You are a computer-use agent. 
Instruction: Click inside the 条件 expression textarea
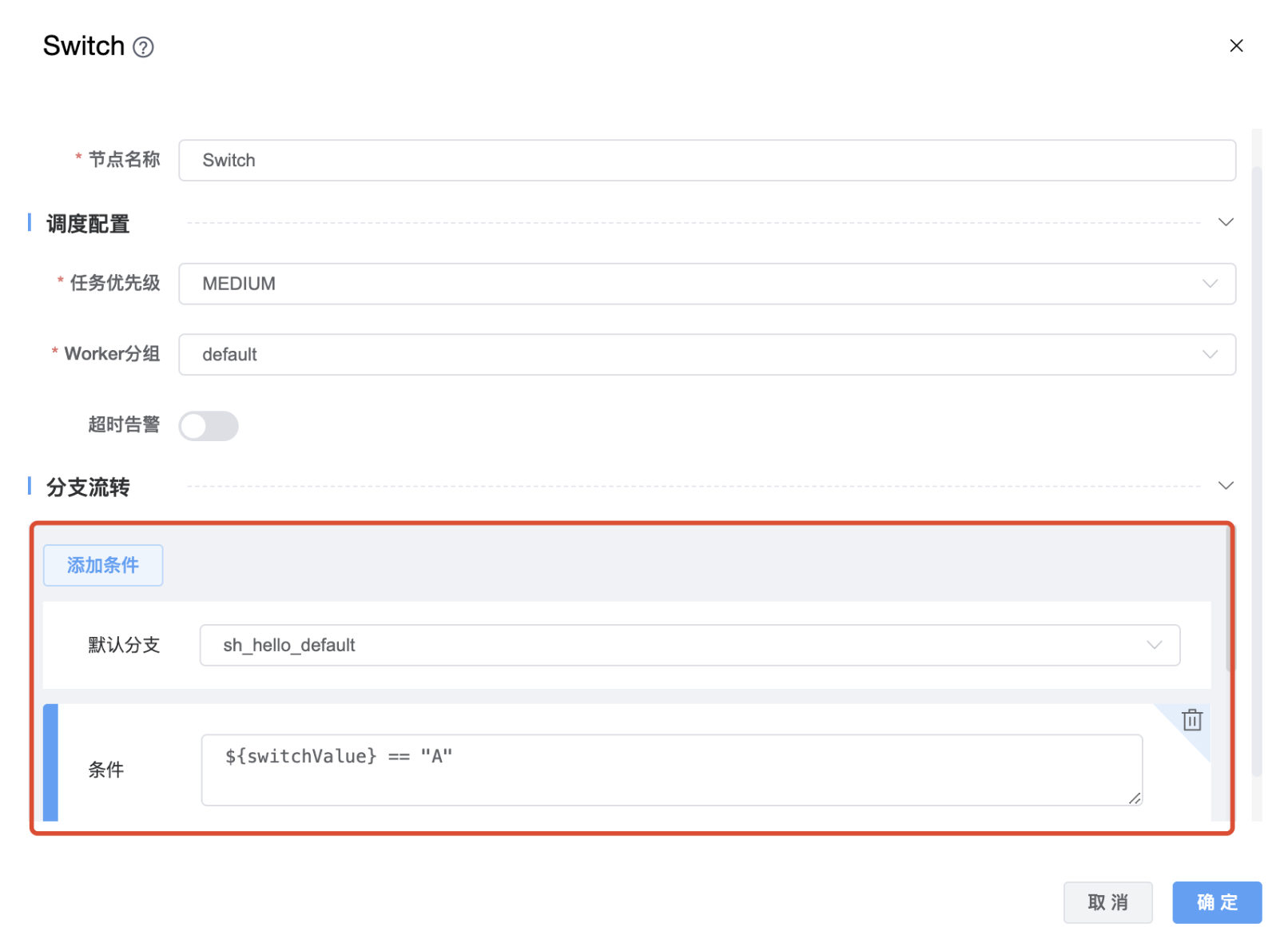click(x=671, y=770)
